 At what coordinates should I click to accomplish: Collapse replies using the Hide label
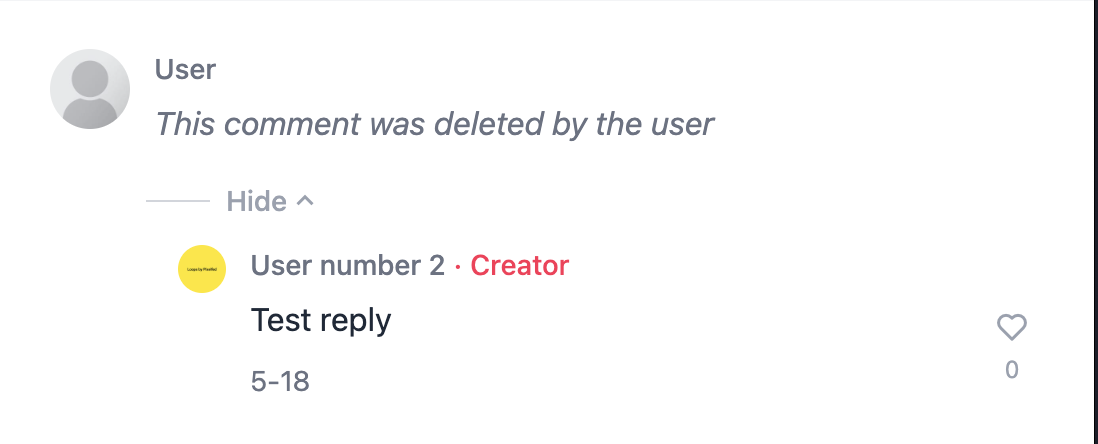[257, 201]
